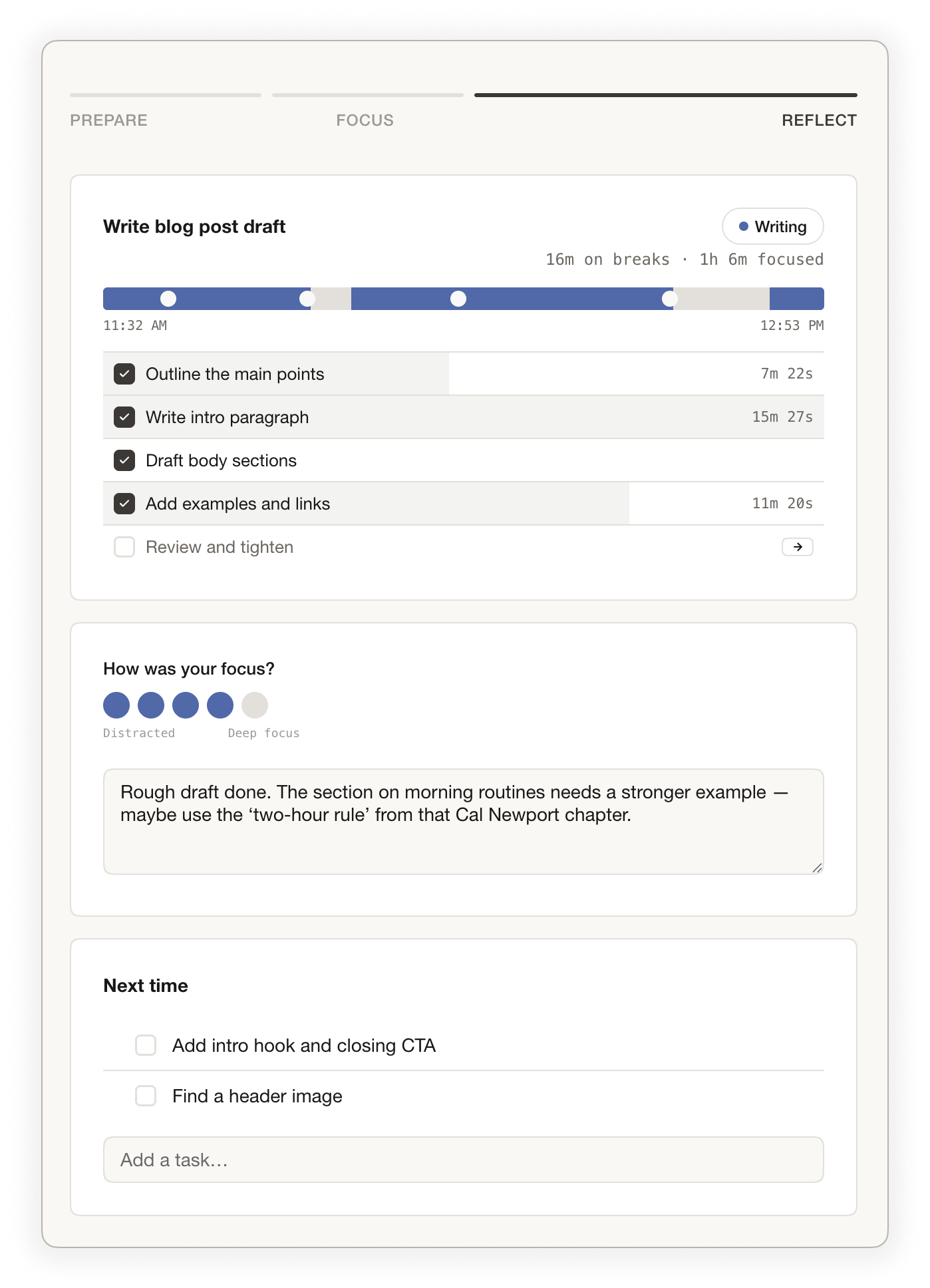Toggle the Draft body sections checkbox

(x=124, y=460)
